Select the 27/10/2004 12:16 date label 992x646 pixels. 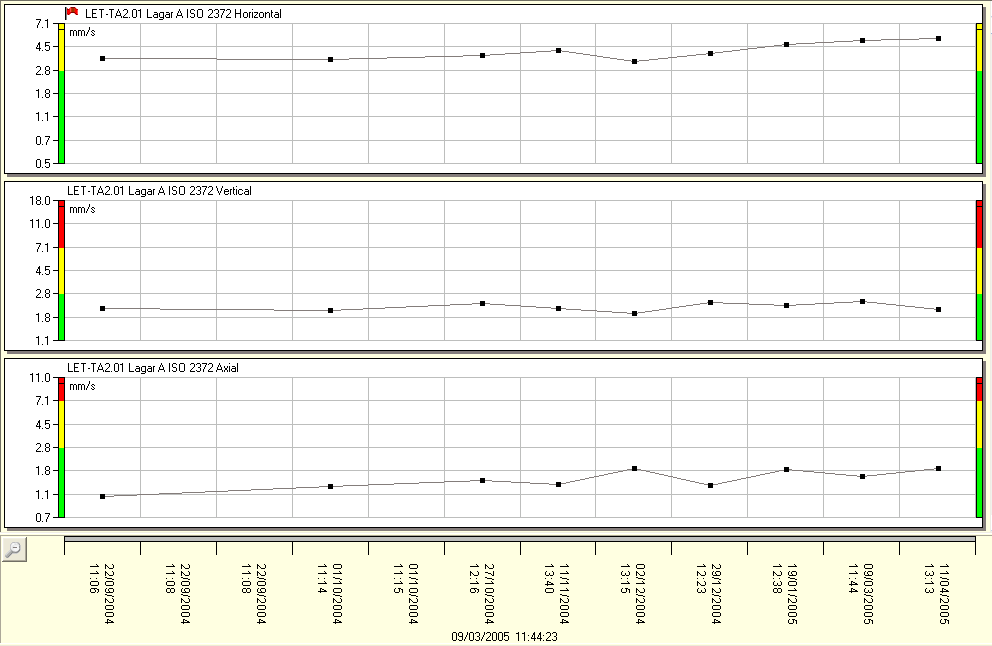click(x=482, y=592)
